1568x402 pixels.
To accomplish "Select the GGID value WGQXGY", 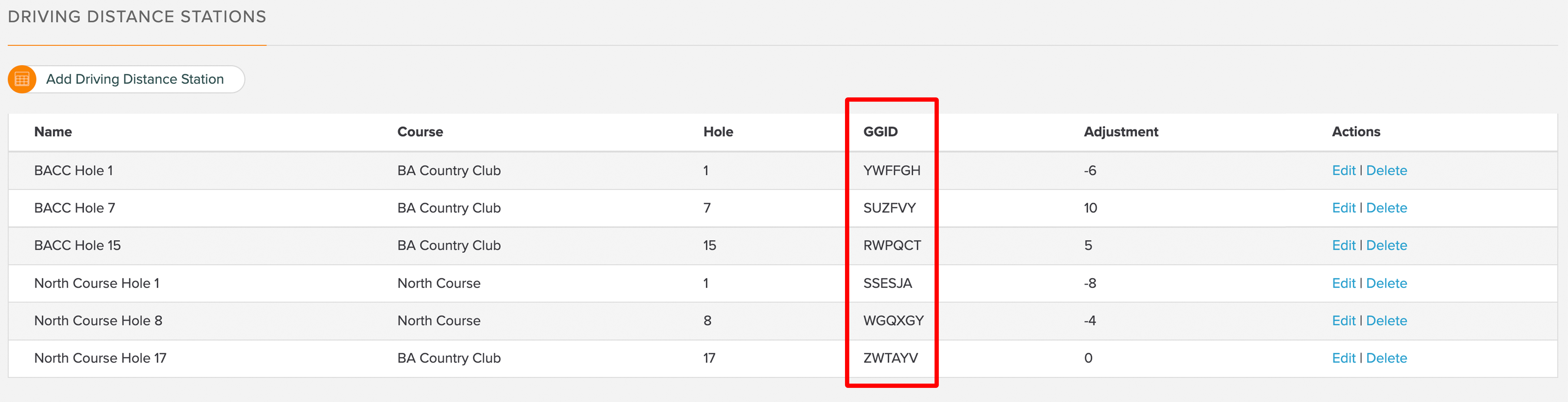I will click(893, 320).
